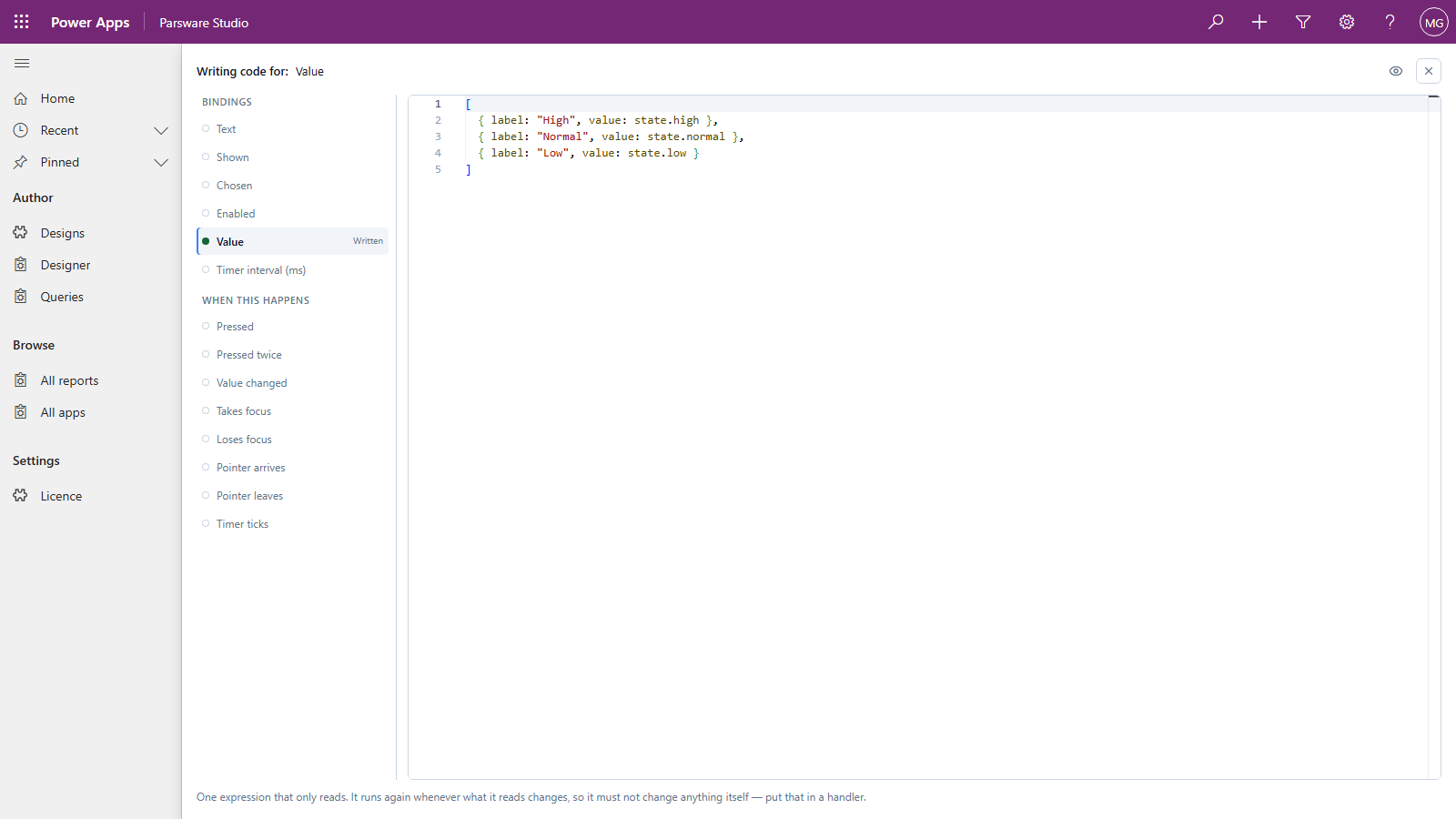This screenshot has height=819, width=1456.
Task: Select the Pointer arrives event
Action: click(x=292, y=468)
